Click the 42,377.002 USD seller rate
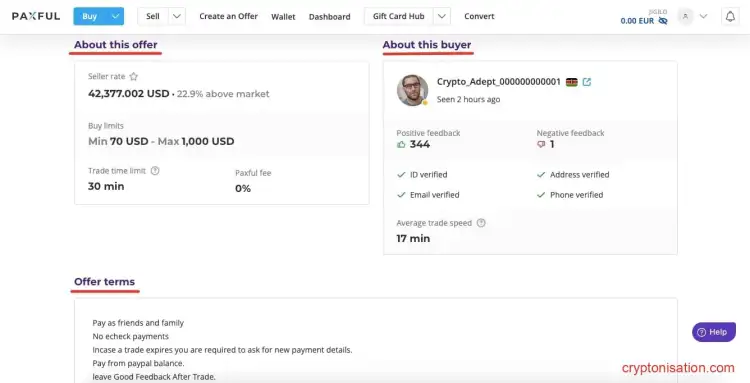The height and width of the screenshot is (383, 750). [129, 94]
